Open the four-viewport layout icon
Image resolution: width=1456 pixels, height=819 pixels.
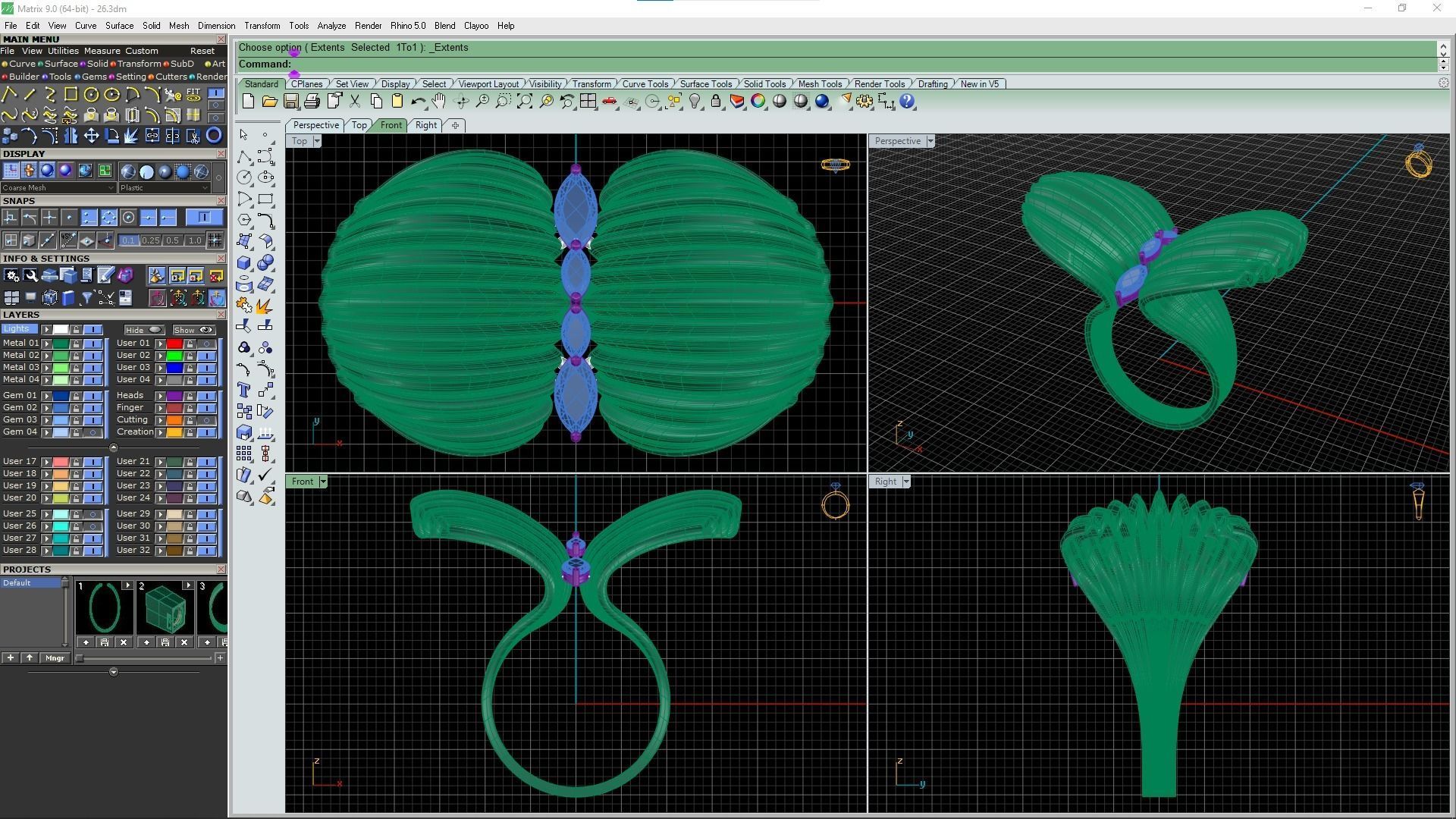(x=588, y=102)
